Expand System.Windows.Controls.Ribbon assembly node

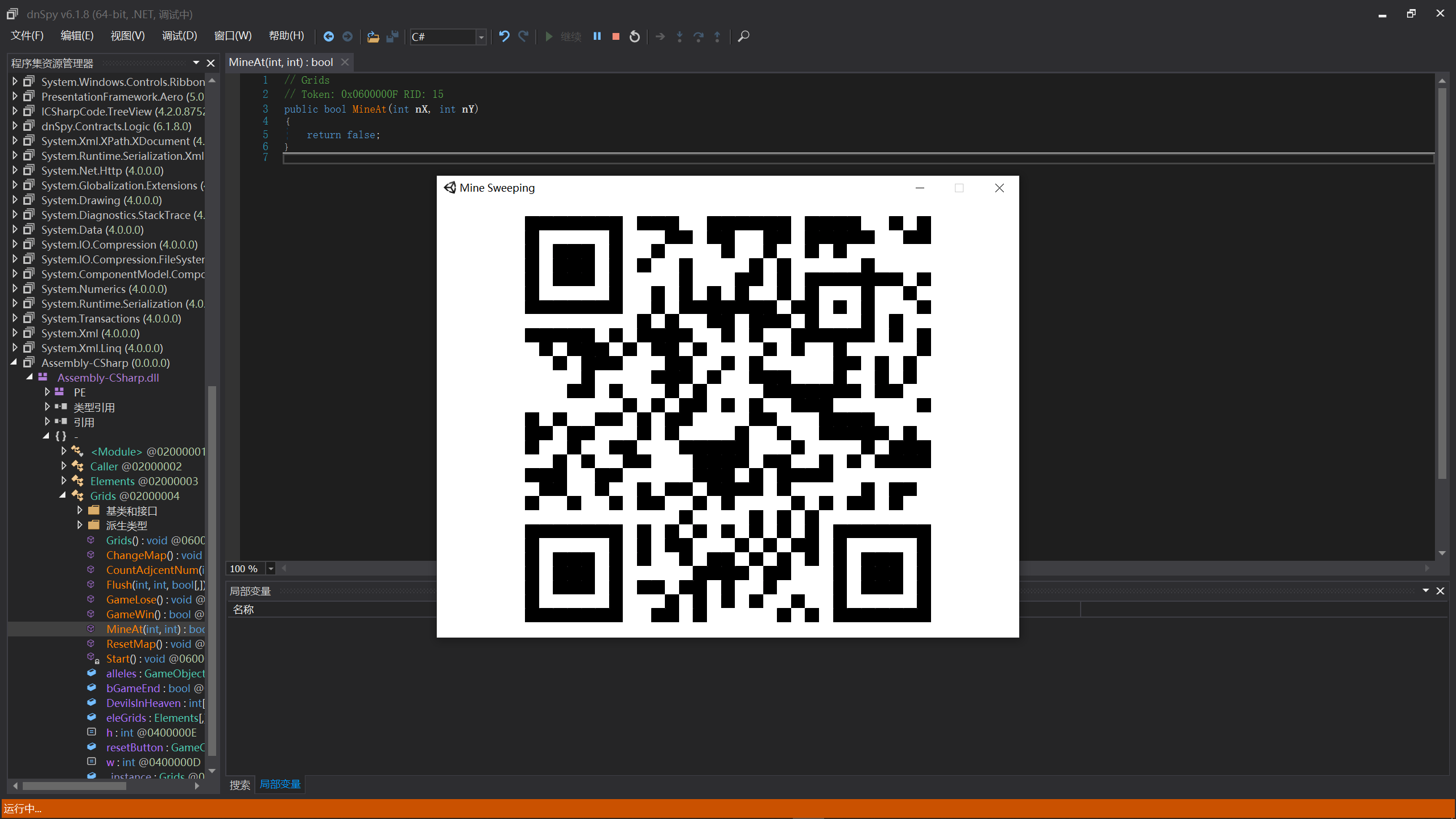[15, 81]
